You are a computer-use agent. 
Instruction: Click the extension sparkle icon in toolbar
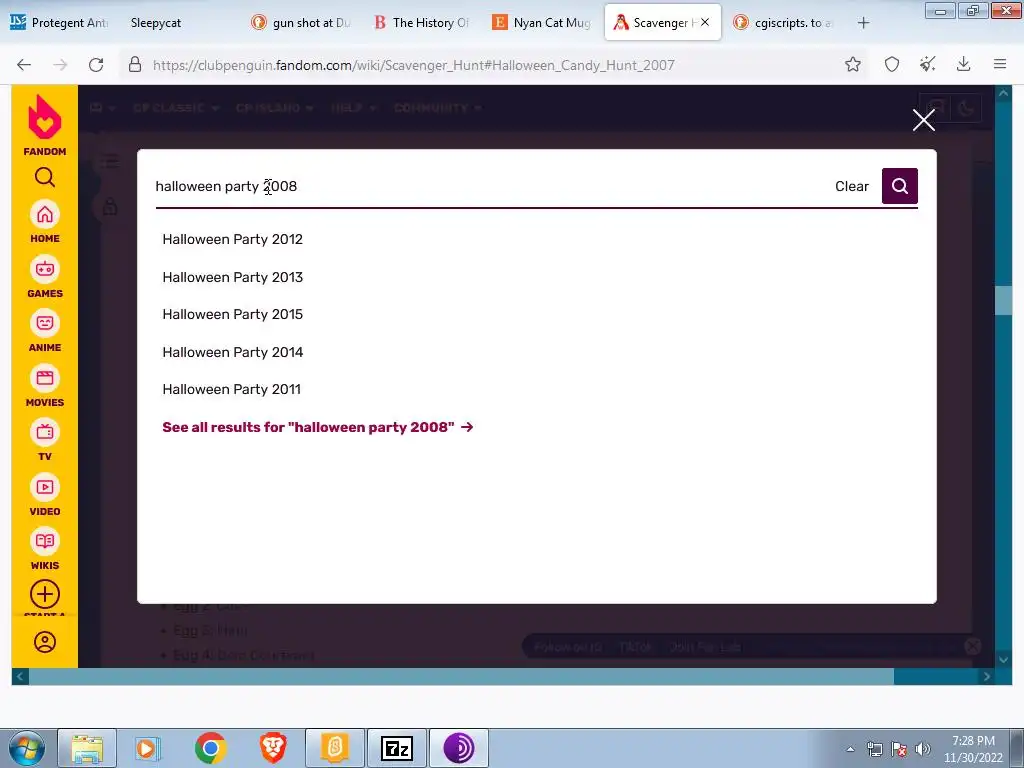point(927,64)
